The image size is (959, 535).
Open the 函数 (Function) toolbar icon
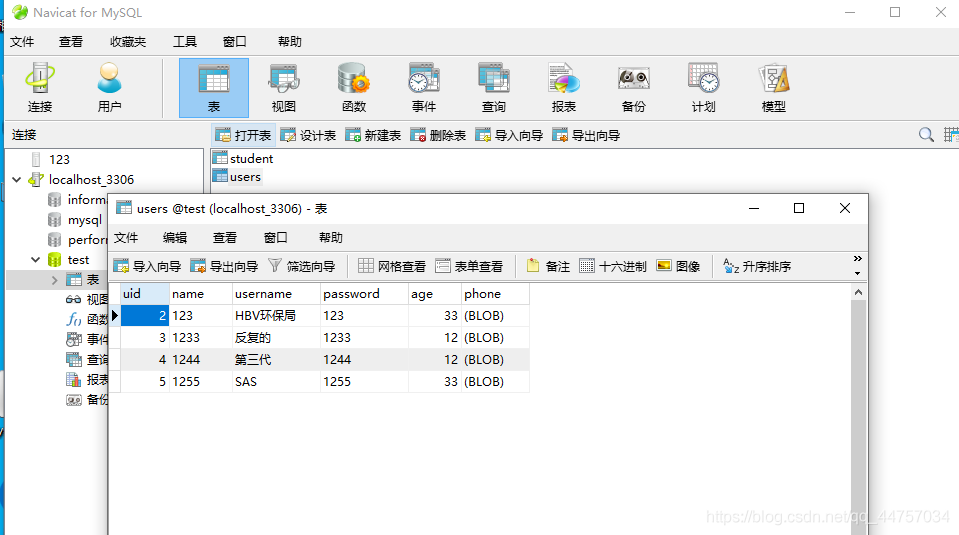point(354,88)
